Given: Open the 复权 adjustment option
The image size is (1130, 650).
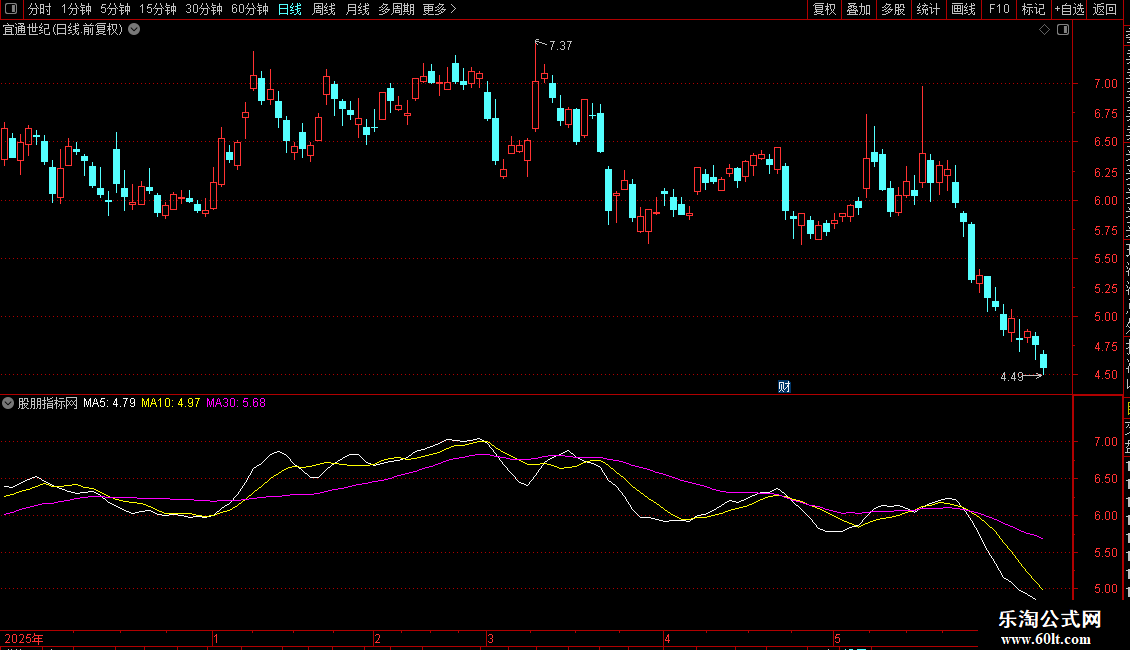Looking at the screenshot, I should pyautogui.click(x=824, y=9).
